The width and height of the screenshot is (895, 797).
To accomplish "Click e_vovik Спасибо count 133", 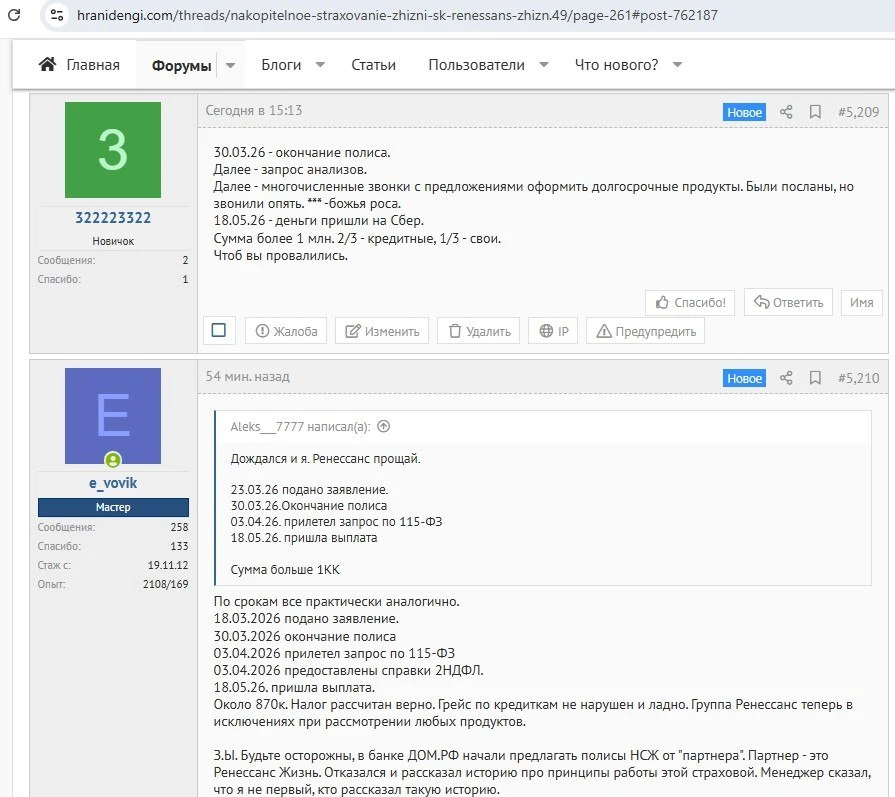I will point(179,546).
